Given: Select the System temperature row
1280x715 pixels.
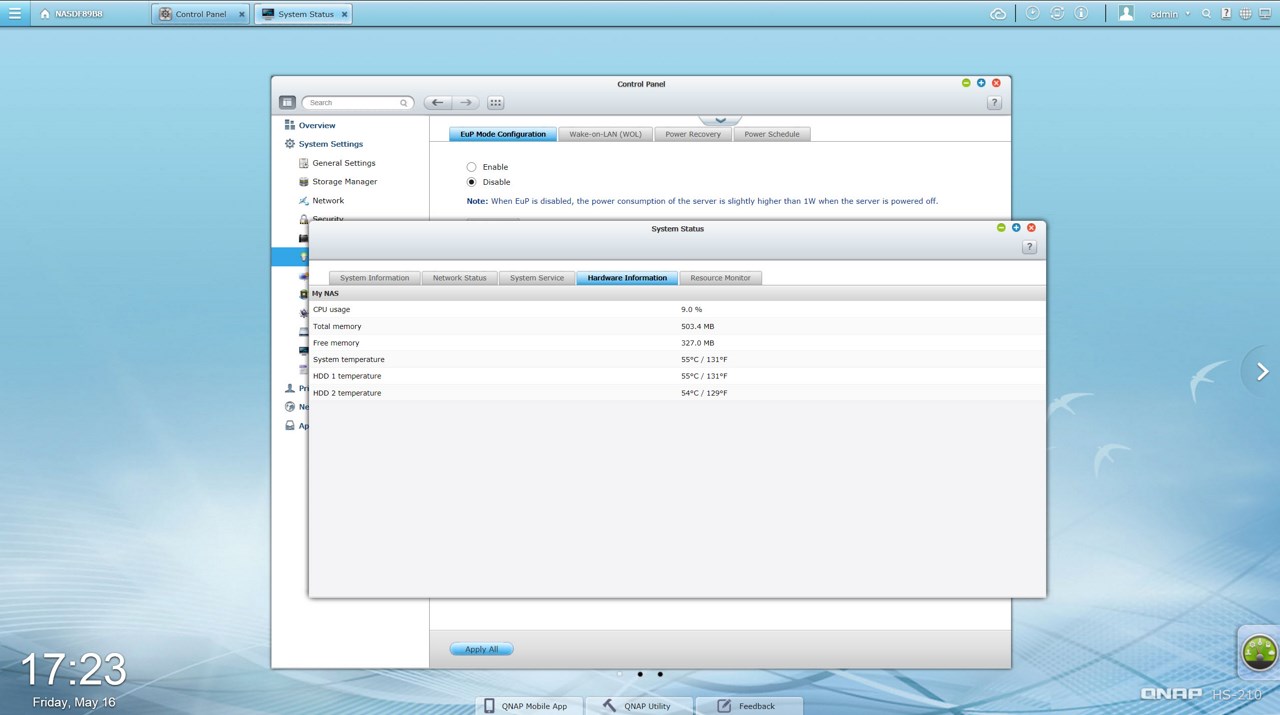Looking at the screenshot, I should coord(677,360).
